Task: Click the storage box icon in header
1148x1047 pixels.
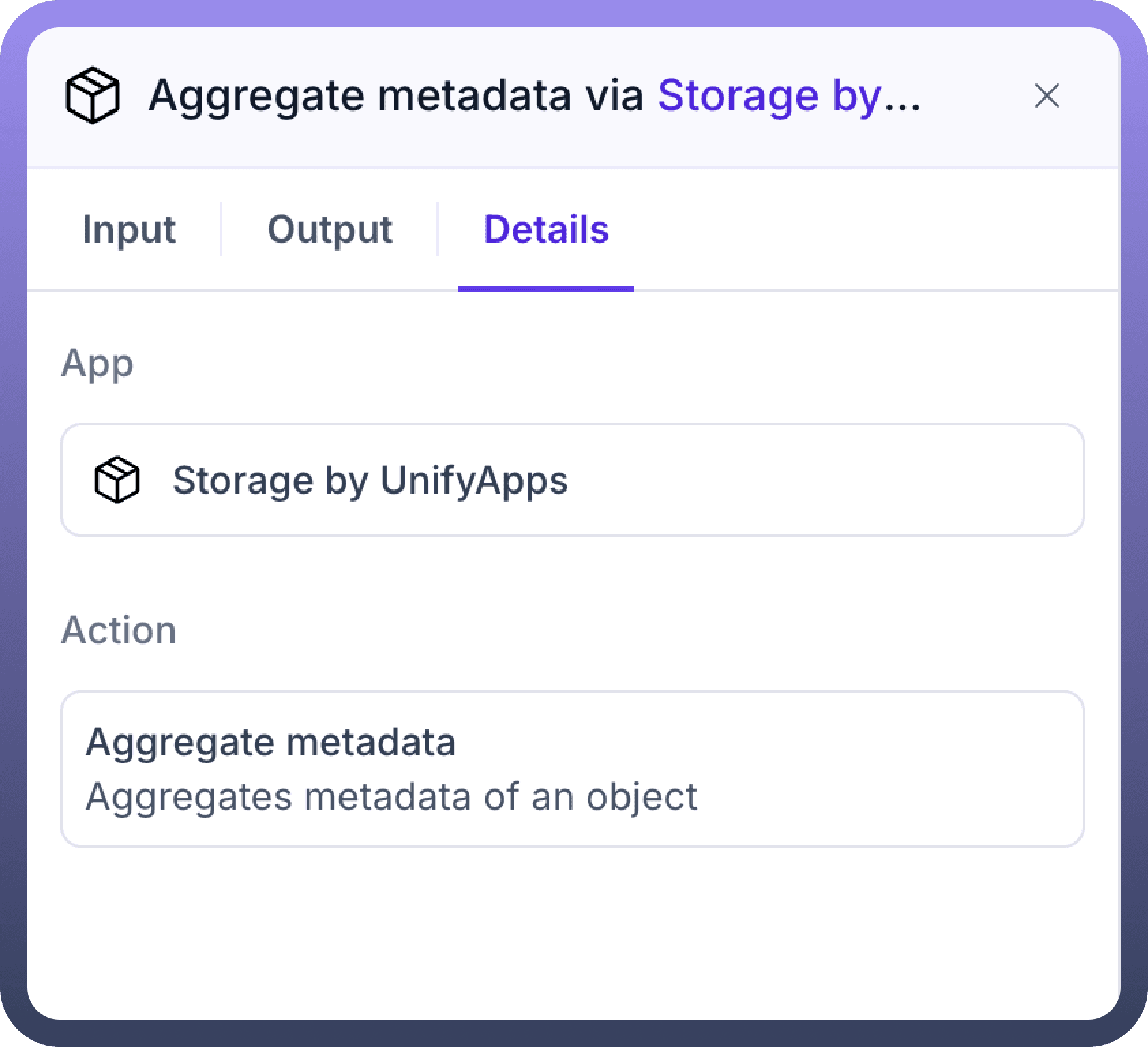Action: tap(93, 95)
